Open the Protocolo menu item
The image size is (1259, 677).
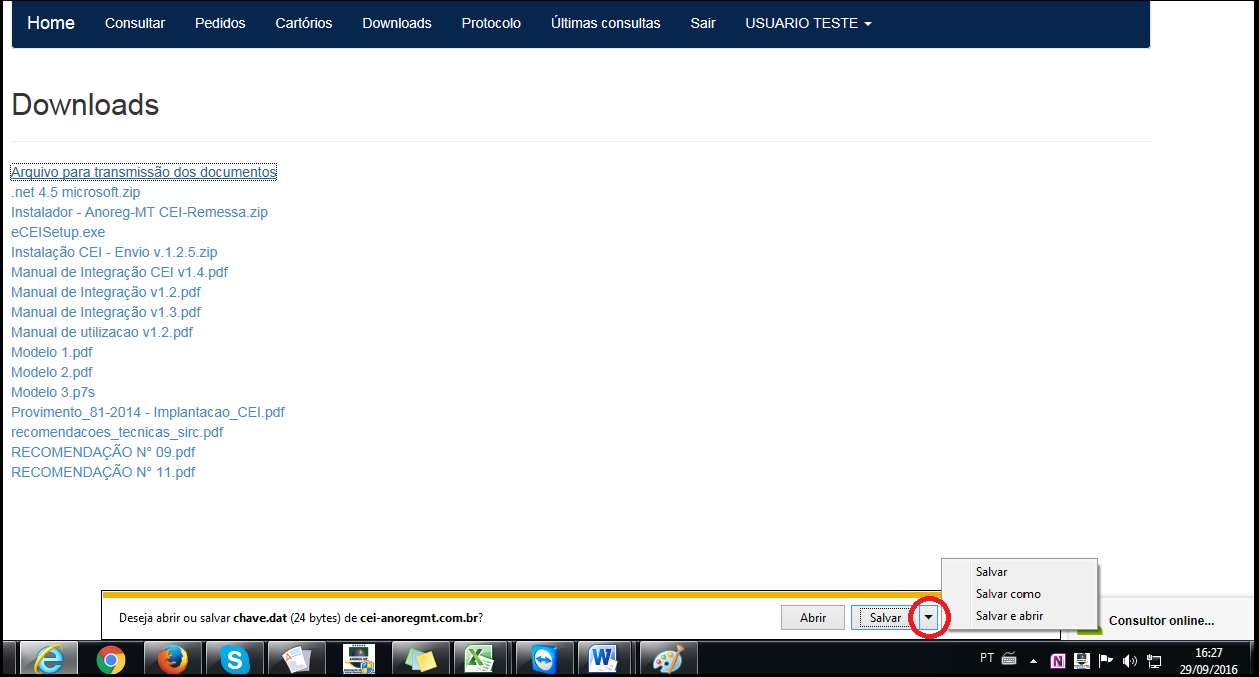coord(491,23)
